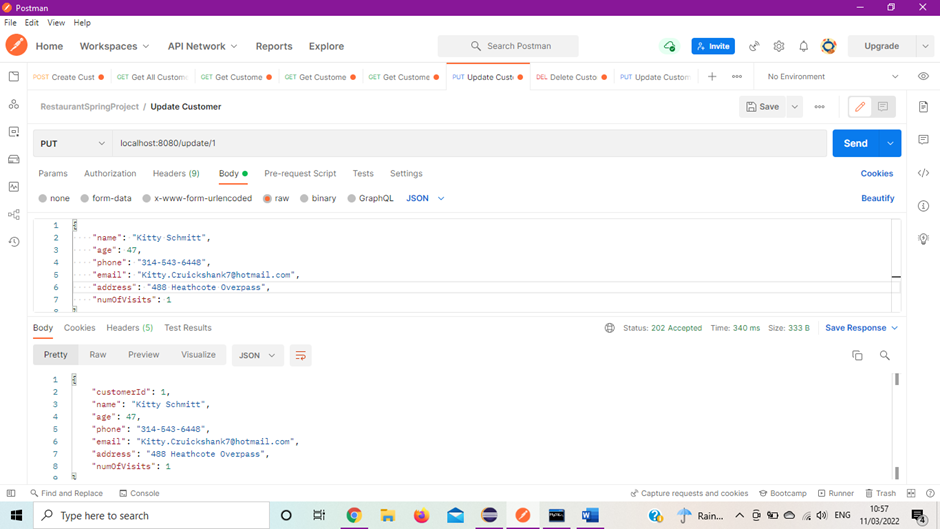Image resolution: width=940 pixels, height=529 pixels.
Task: Open the Save Response dropdown
Action: click(861, 328)
